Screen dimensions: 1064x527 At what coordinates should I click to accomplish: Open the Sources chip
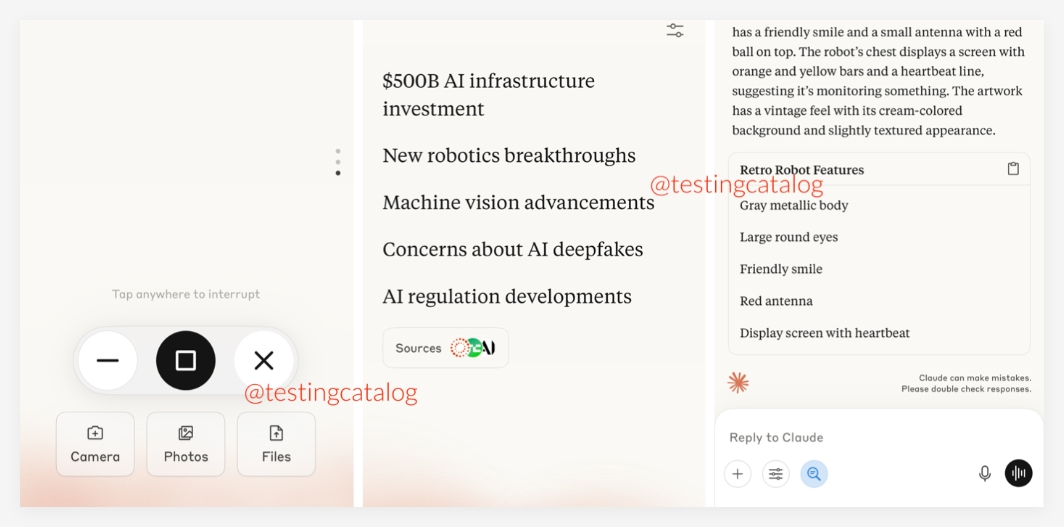click(445, 348)
